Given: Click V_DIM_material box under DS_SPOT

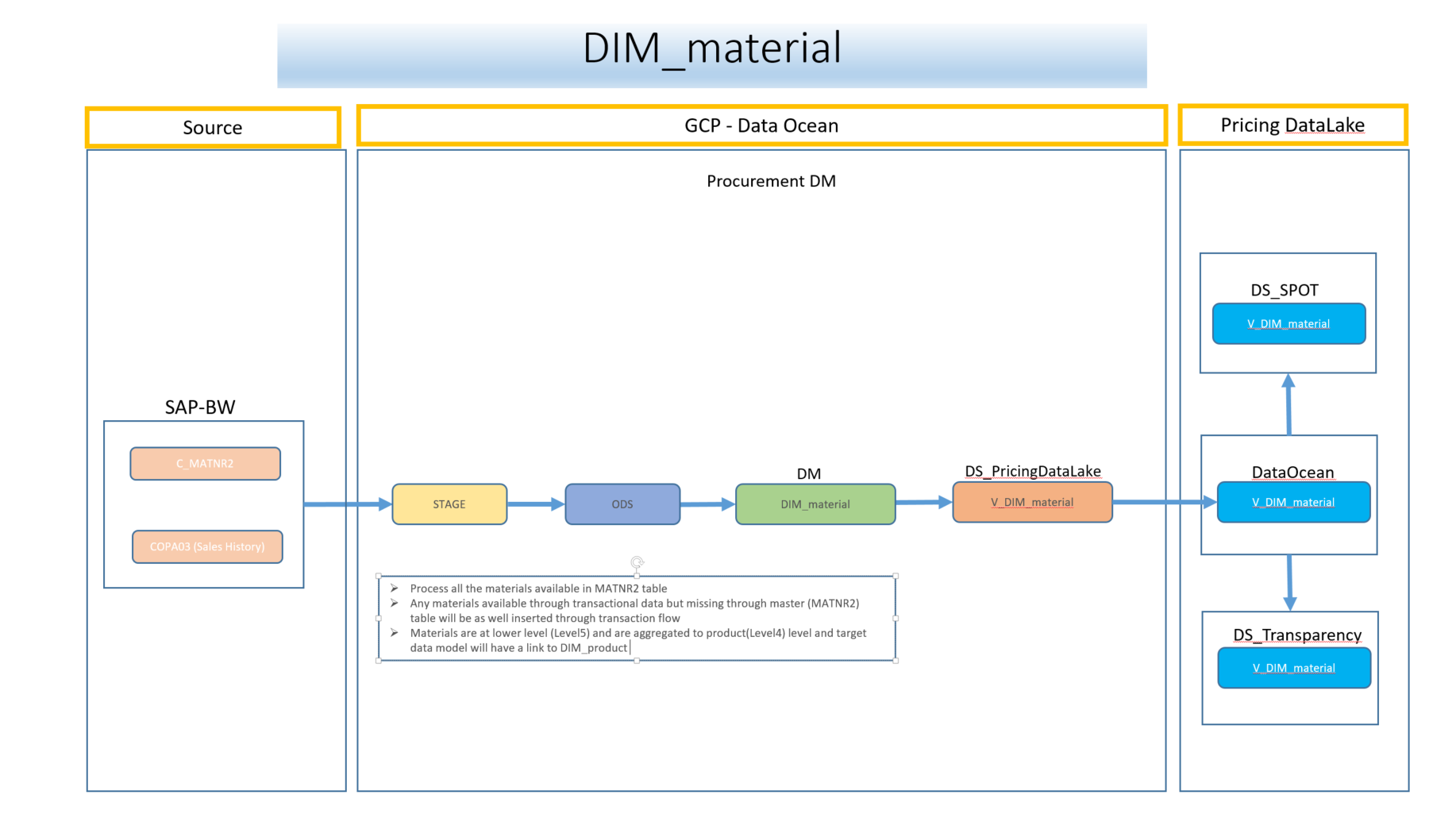Looking at the screenshot, I should coord(1288,324).
